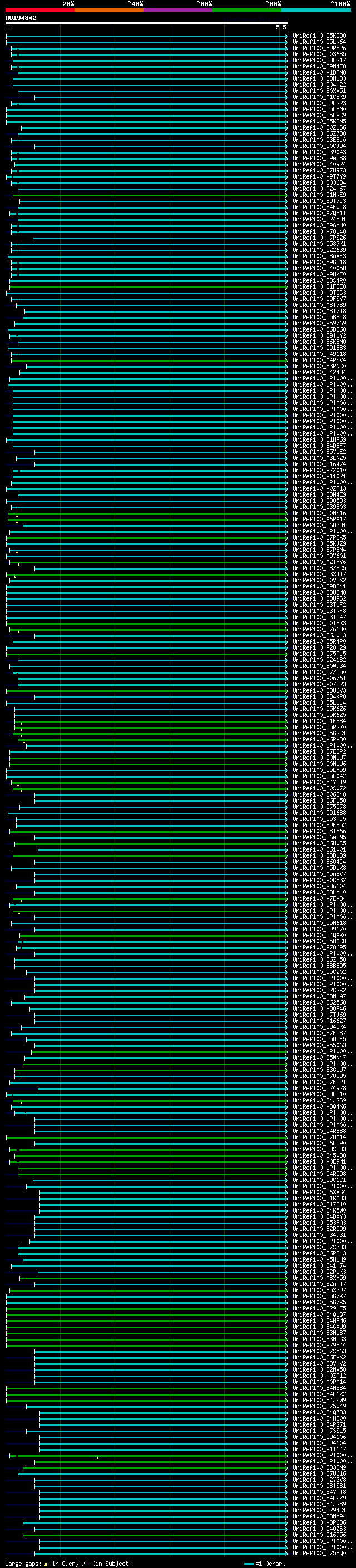Select the UniRef100_A7QF11 label
356x1568 pixels.
click(x=319, y=214)
